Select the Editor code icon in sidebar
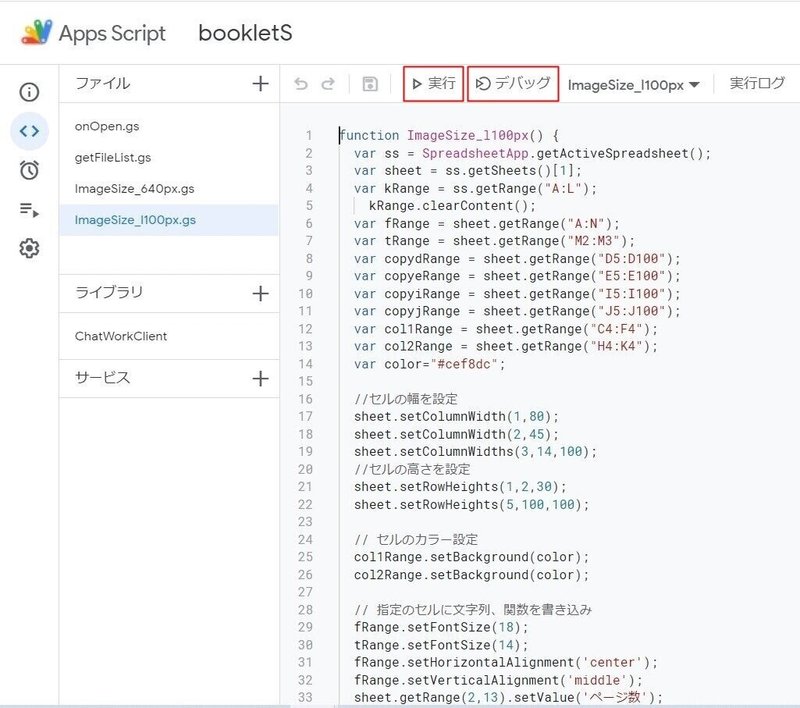Screen dimensions: 800x708 pos(29,131)
